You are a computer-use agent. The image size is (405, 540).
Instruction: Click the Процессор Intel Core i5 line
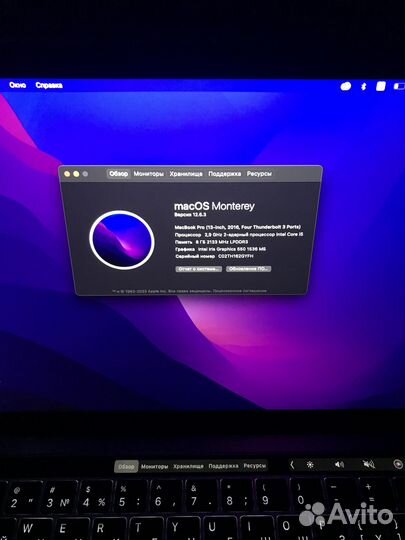[239, 235]
